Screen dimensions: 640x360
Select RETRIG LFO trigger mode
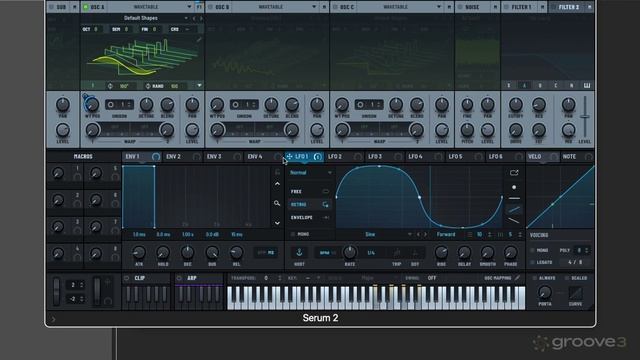pos(309,204)
